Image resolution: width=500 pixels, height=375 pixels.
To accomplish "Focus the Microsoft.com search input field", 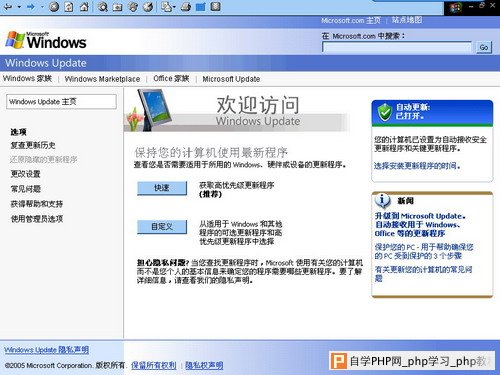I will [x=397, y=47].
